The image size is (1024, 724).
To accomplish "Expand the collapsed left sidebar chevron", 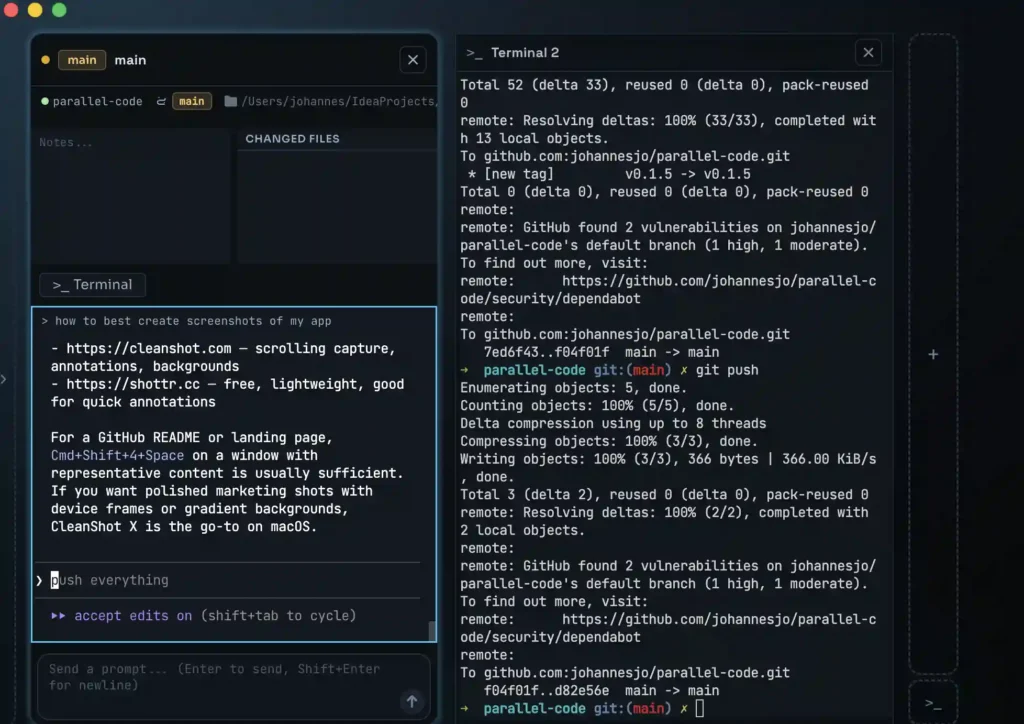I will pyautogui.click(x=6, y=379).
